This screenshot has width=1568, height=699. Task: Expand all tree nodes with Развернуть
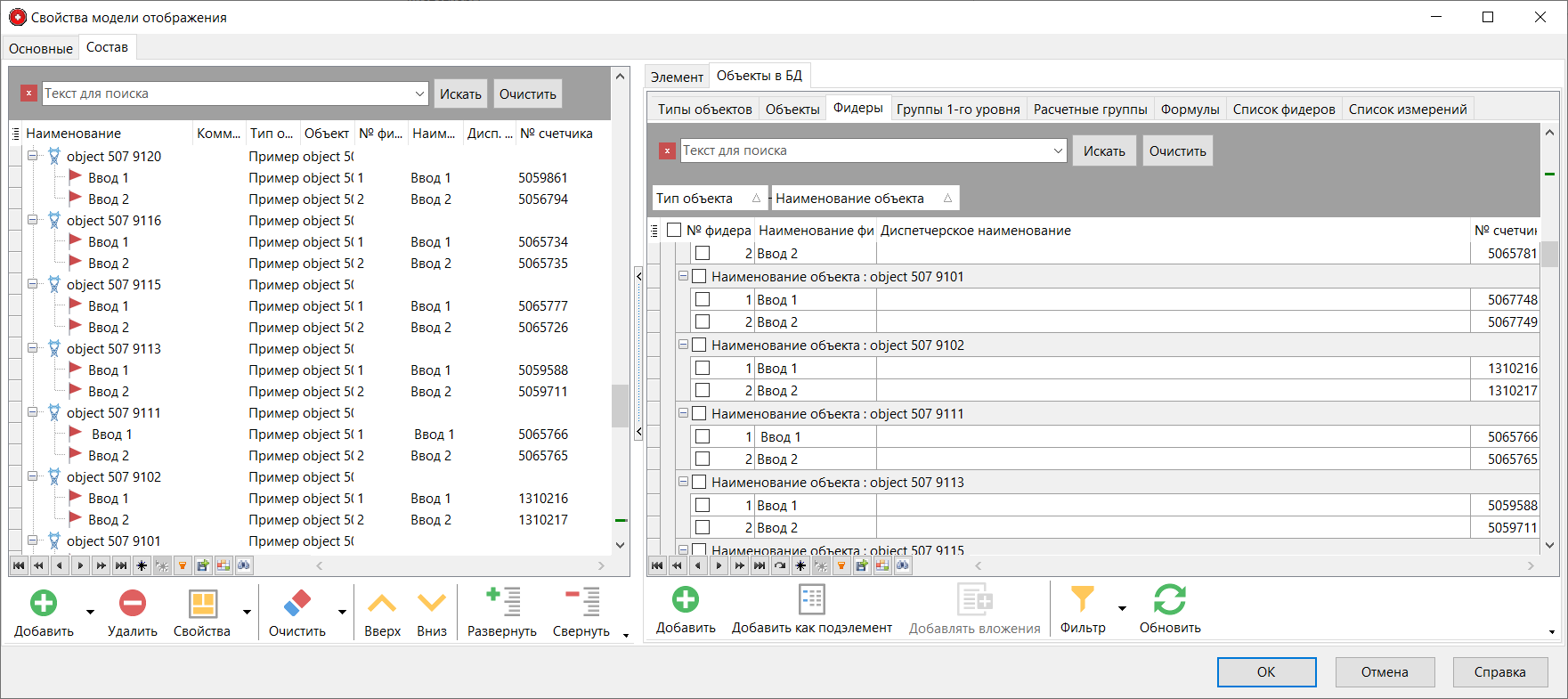coord(502,602)
